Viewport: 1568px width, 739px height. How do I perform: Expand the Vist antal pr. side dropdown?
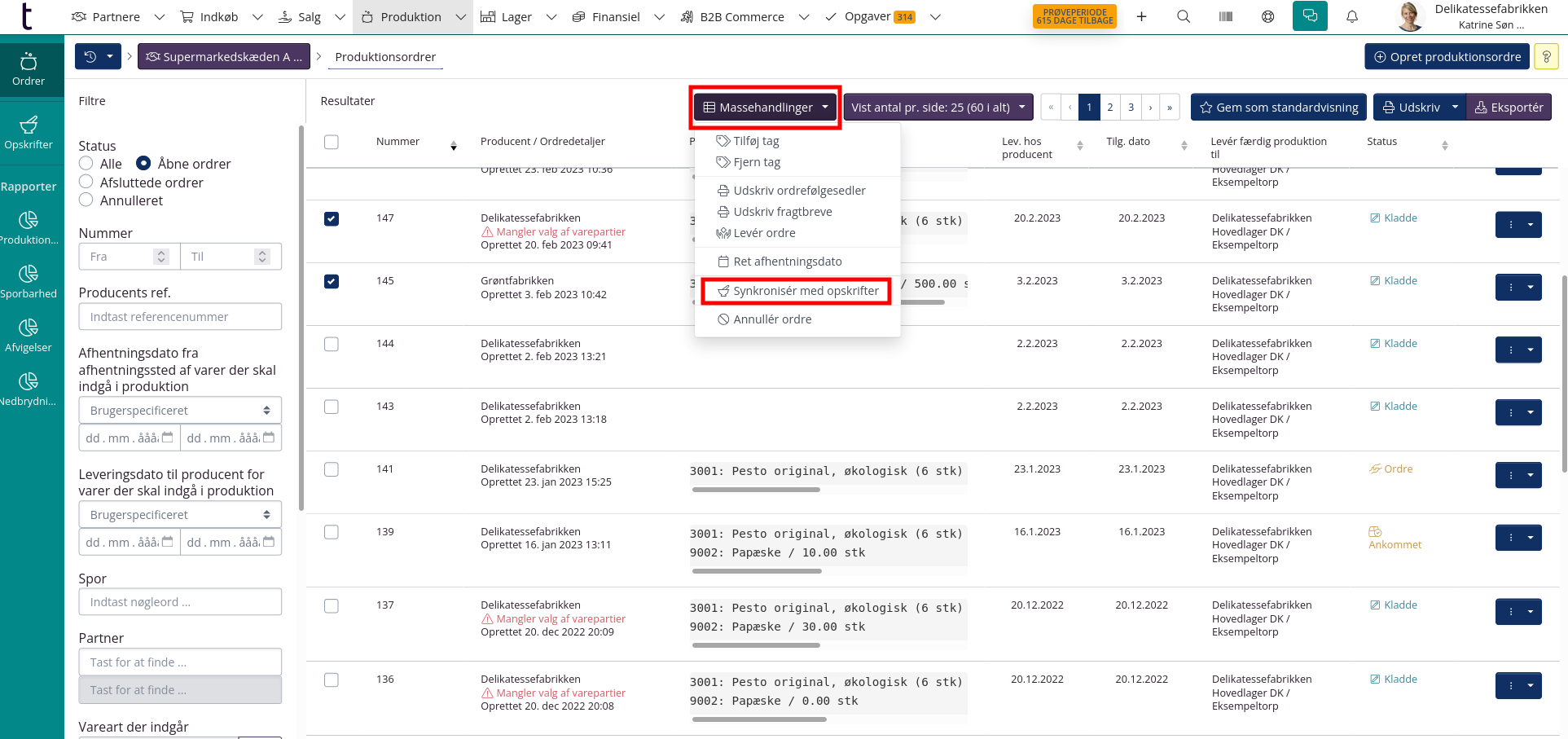pyautogui.click(x=938, y=108)
